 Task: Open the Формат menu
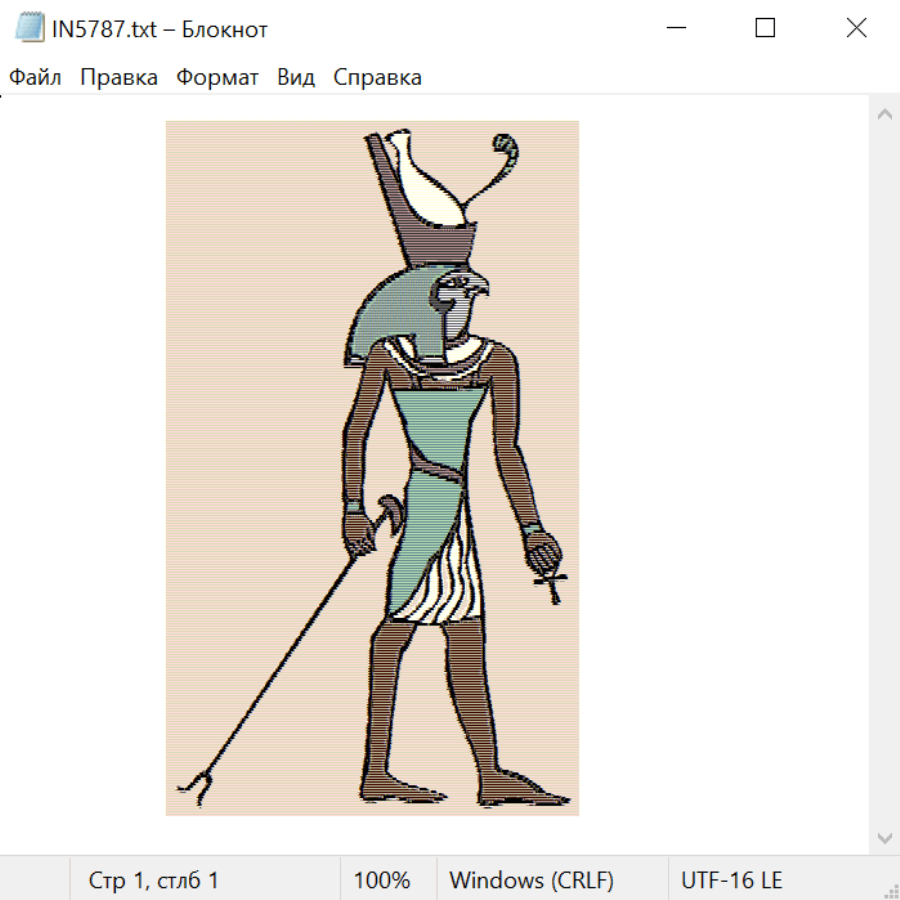click(x=217, y=78)
